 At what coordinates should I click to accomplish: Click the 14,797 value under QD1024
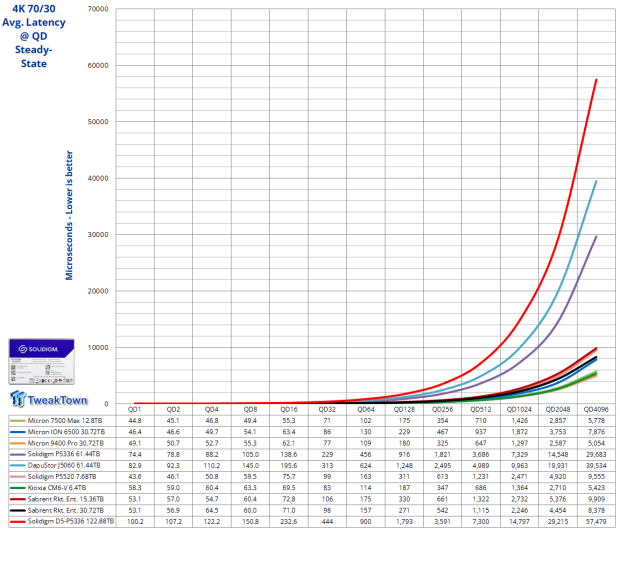click(519, 521)
